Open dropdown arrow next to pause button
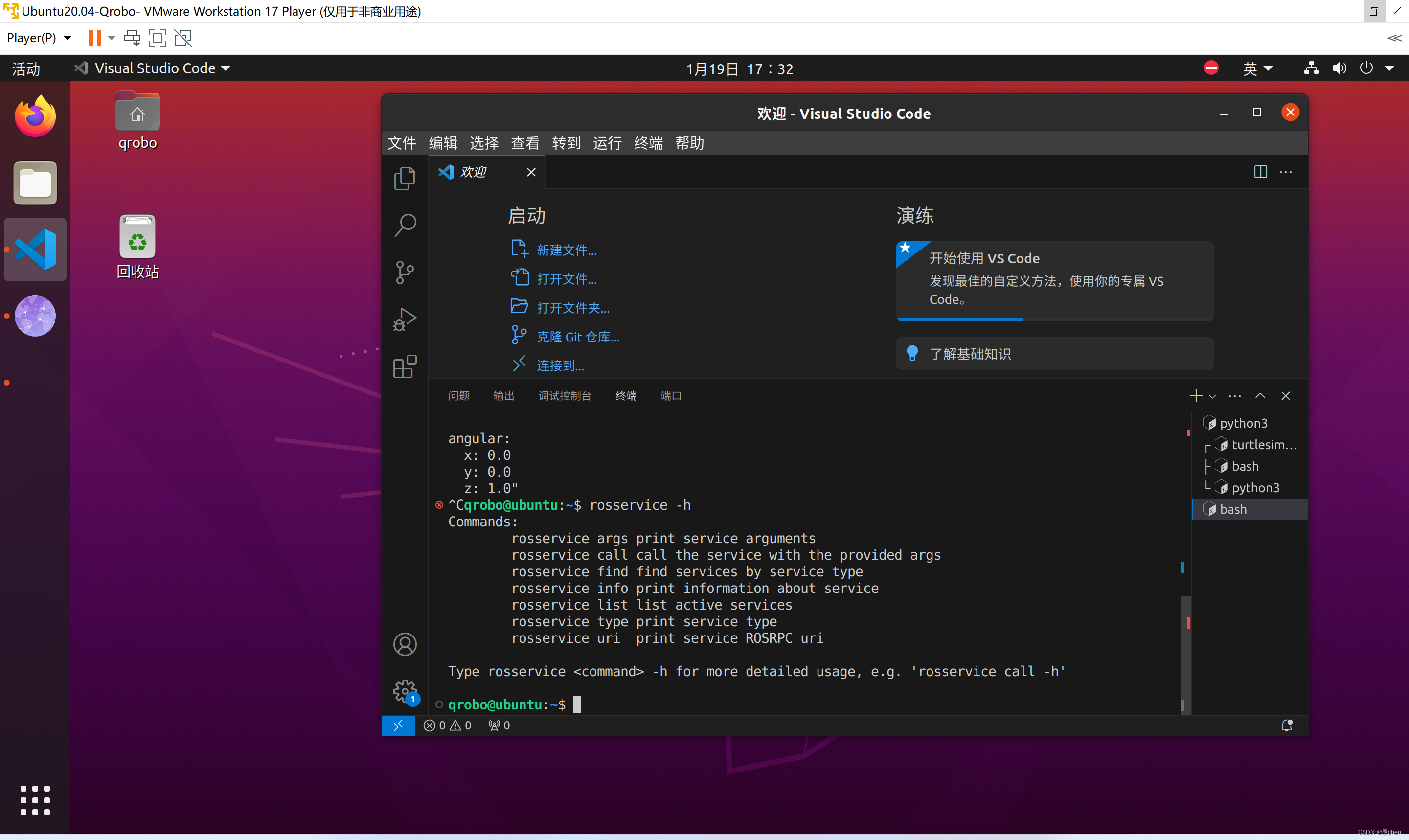Screen dimensions: 1409x840 pos(112,38)
